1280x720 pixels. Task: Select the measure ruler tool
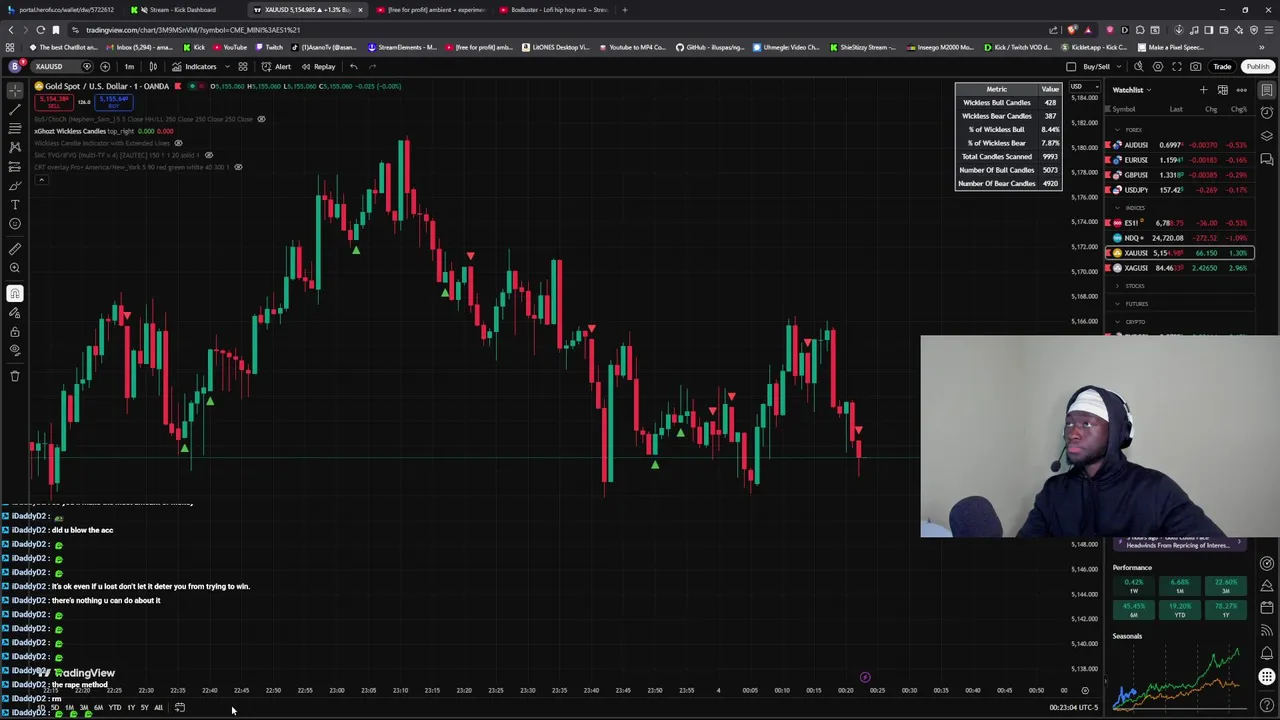(15, 249)
